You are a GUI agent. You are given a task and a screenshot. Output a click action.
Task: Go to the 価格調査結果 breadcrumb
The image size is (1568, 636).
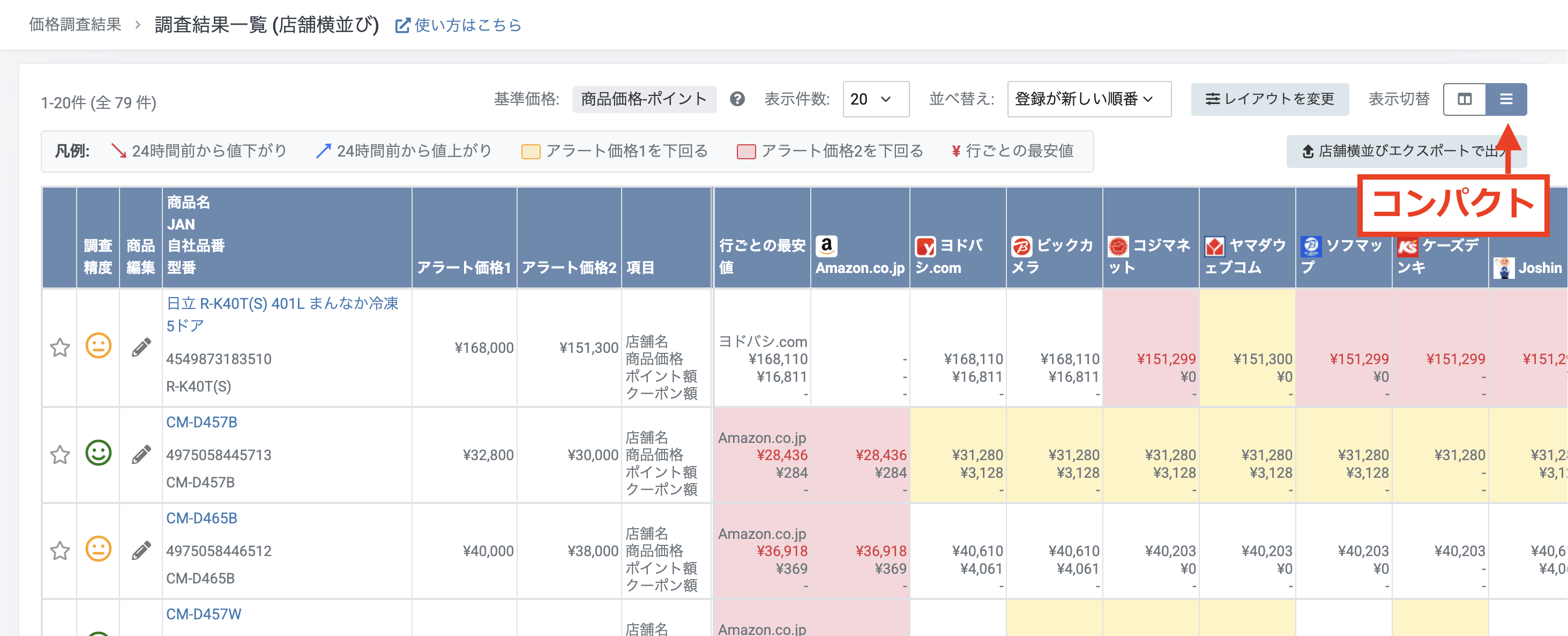pos(75,25)
